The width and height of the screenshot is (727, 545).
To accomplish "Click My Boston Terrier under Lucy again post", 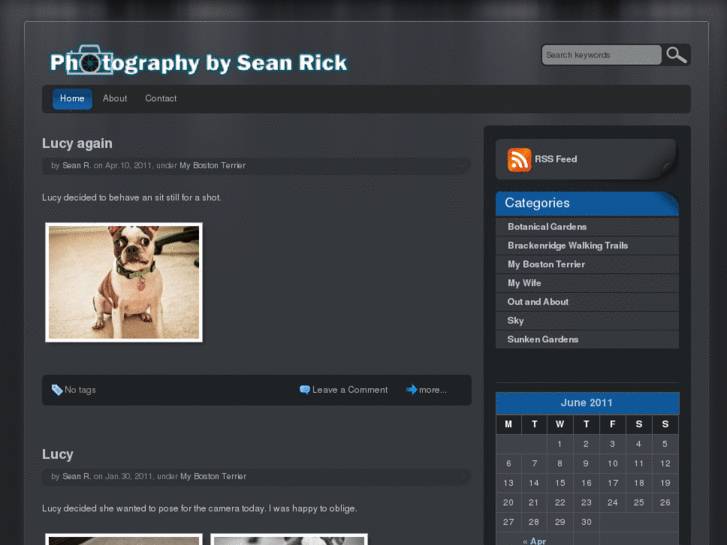I will (x=212, y=166).
